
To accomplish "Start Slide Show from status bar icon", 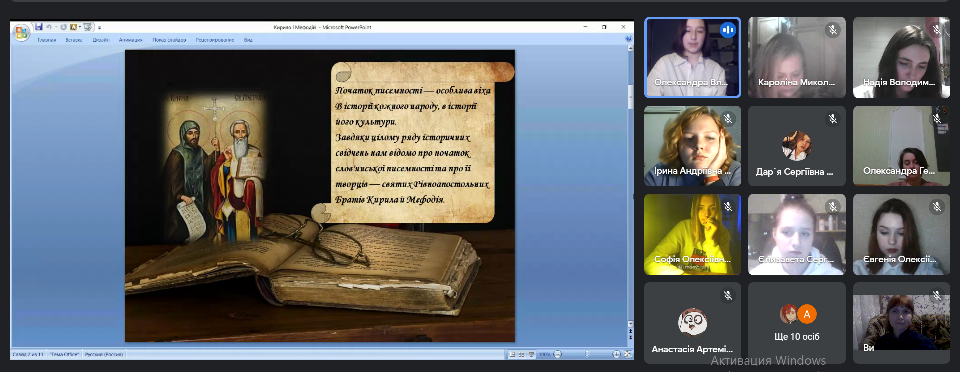I will 531,354.
